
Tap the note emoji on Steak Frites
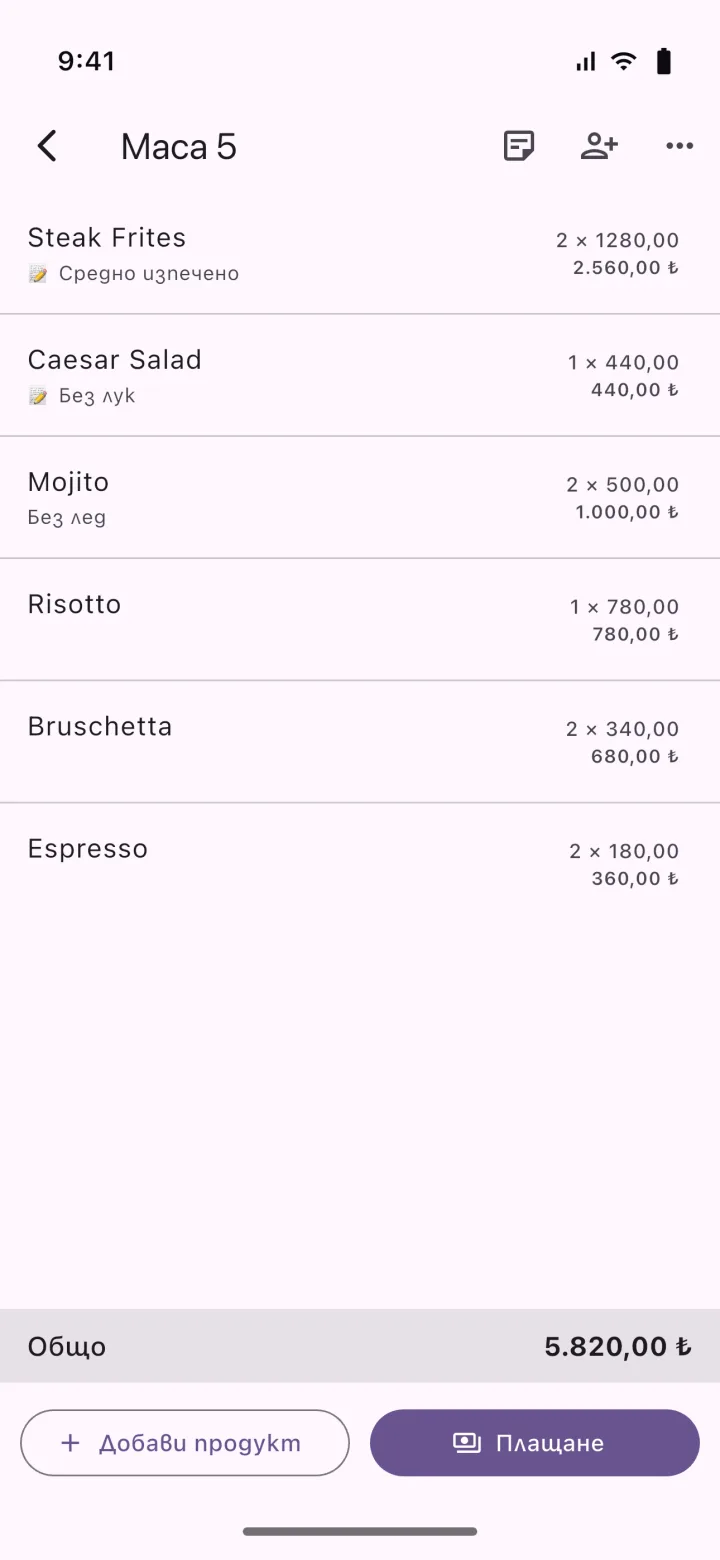pos(38,274)
